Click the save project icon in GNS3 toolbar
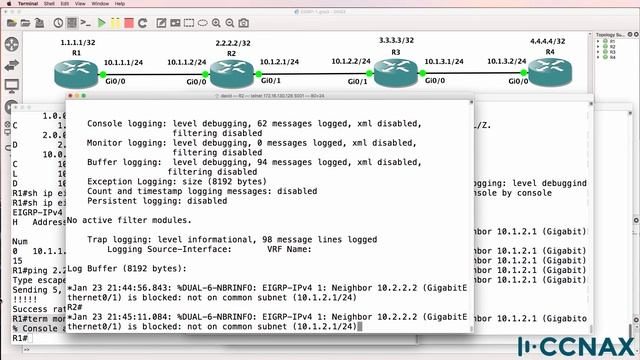Viewport: 640px width, 360px height. (39, 23)
